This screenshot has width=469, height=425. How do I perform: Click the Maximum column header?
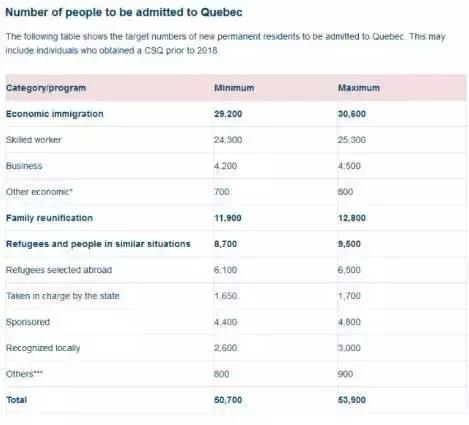point(359,88)
